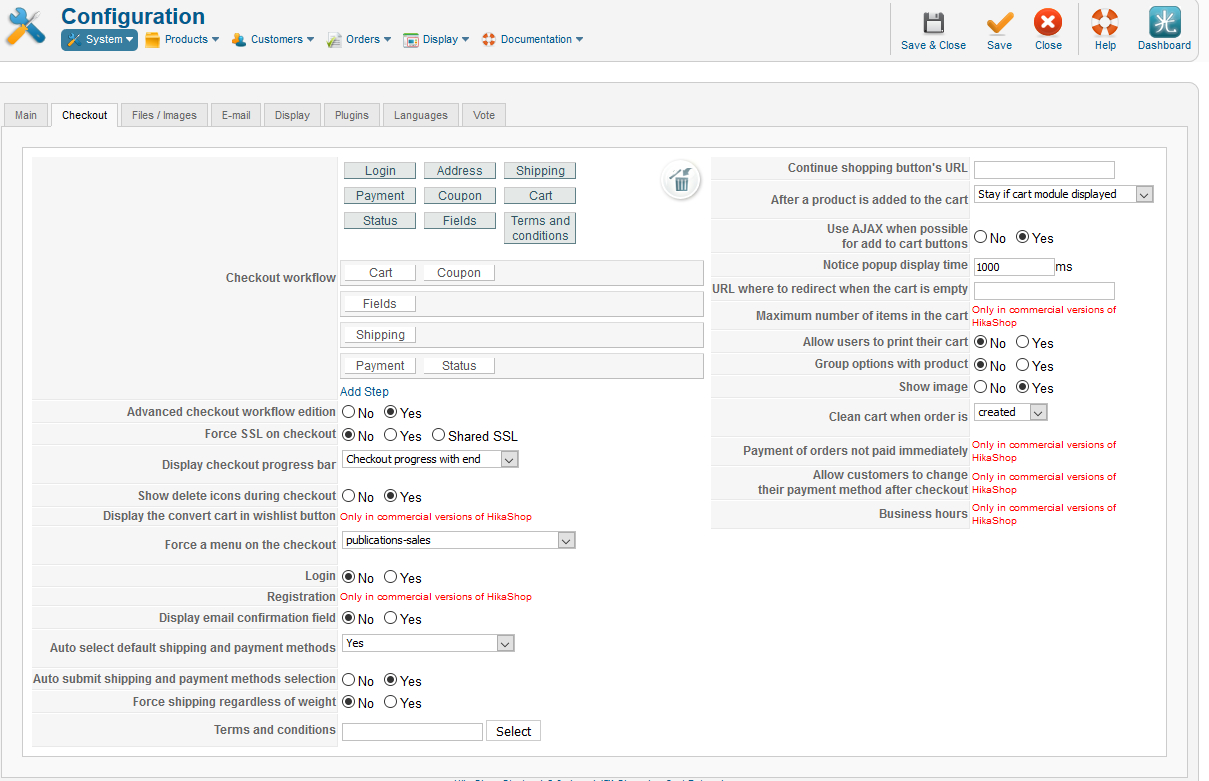This screenshot has height=781, width=1209.
Task: Go to the Dashboard icon
Action: [1164, 22]
